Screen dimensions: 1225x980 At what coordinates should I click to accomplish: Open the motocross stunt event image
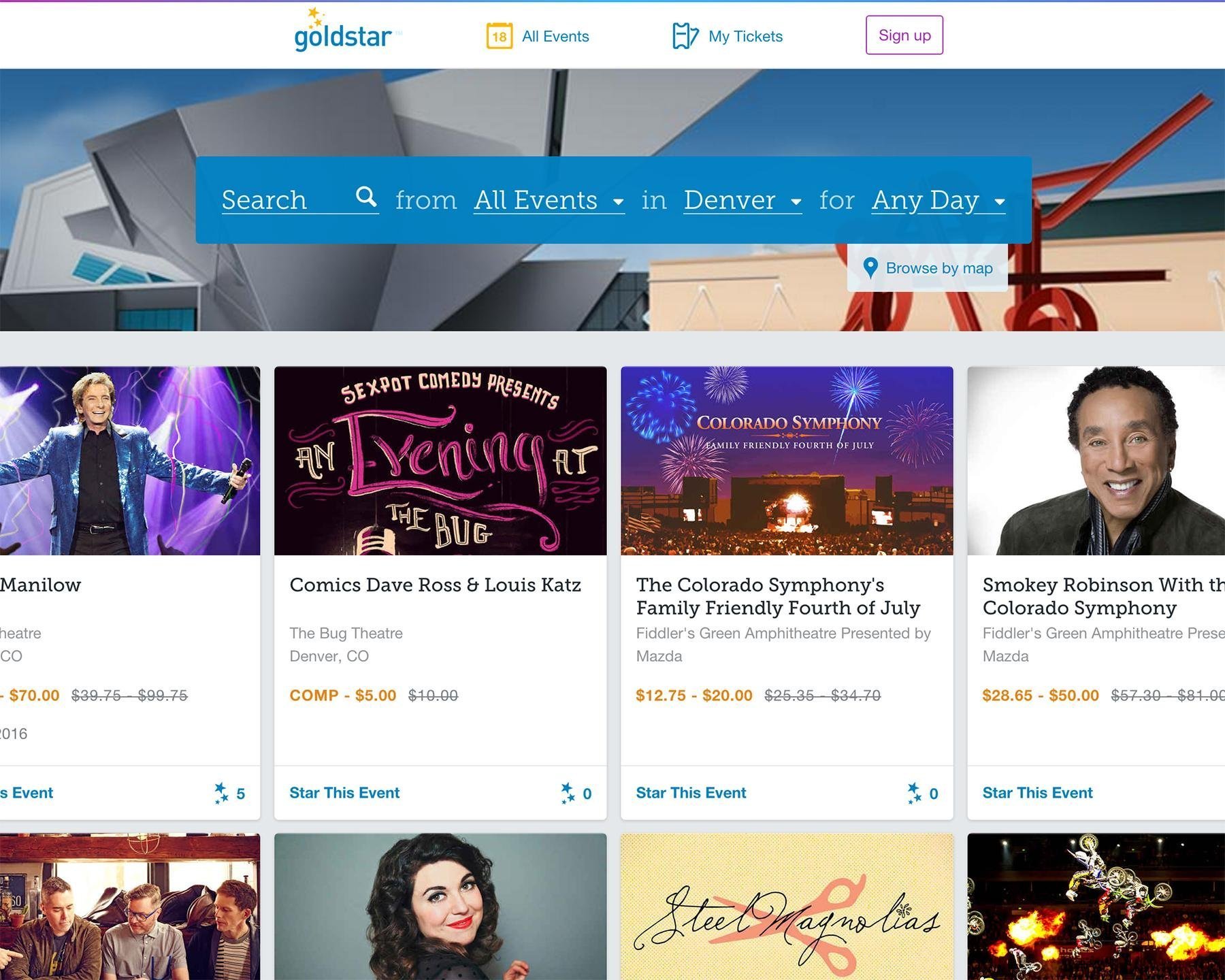coord(1096,906)
